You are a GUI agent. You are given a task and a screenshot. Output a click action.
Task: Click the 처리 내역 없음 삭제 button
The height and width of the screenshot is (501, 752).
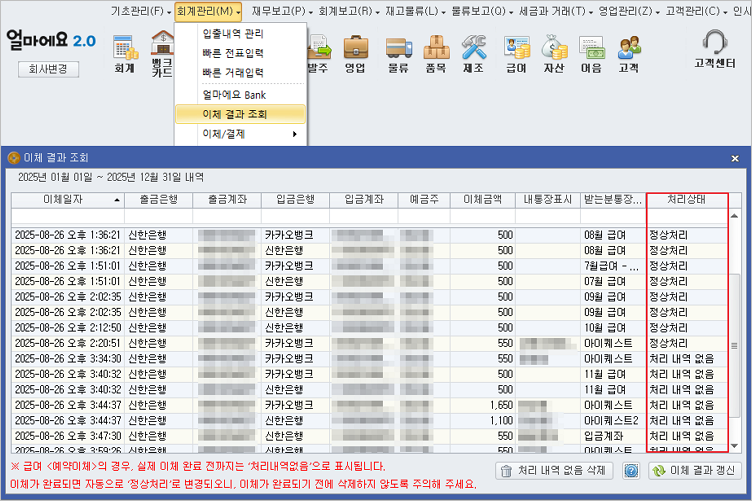click(556, 471)
